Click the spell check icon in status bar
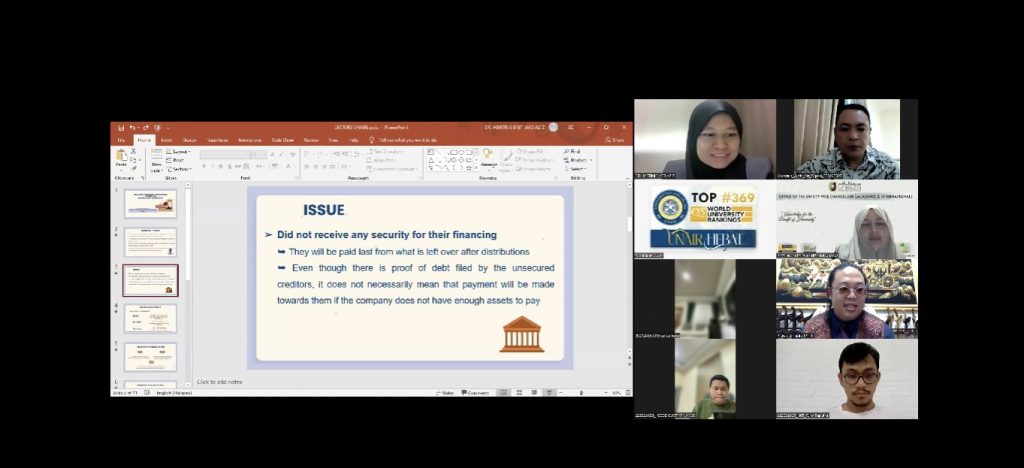 pos(147,392)
